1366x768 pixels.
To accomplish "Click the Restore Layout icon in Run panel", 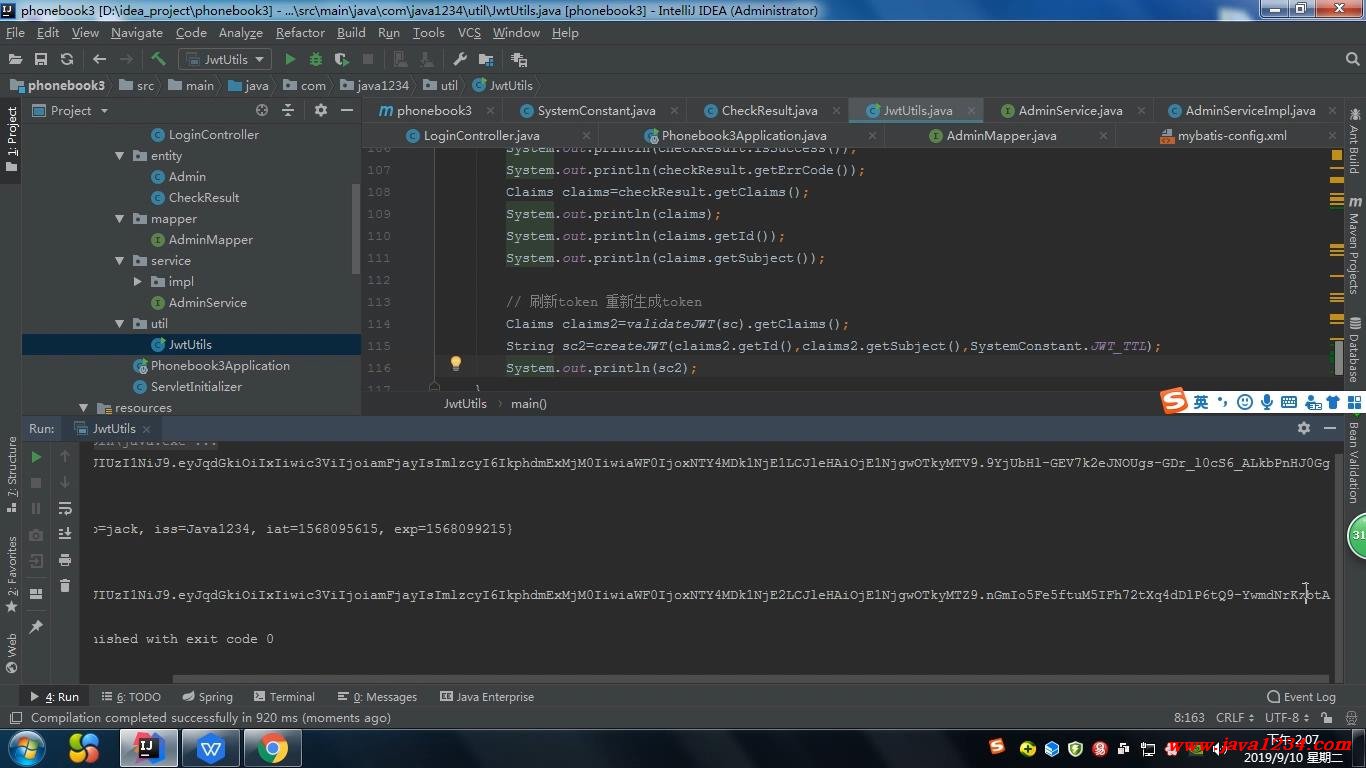I will click(36, 593).
